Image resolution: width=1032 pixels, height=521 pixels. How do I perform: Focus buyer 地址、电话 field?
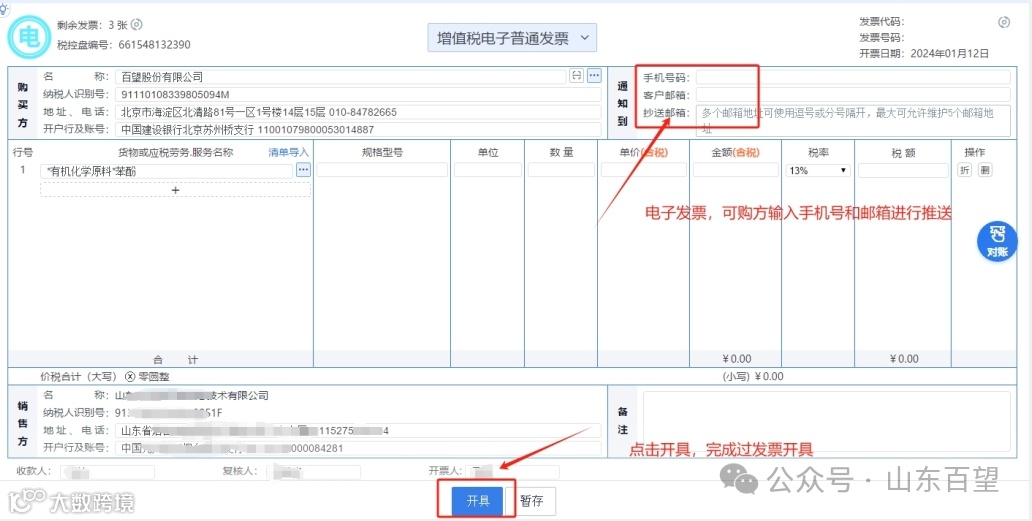click(358, 112)
